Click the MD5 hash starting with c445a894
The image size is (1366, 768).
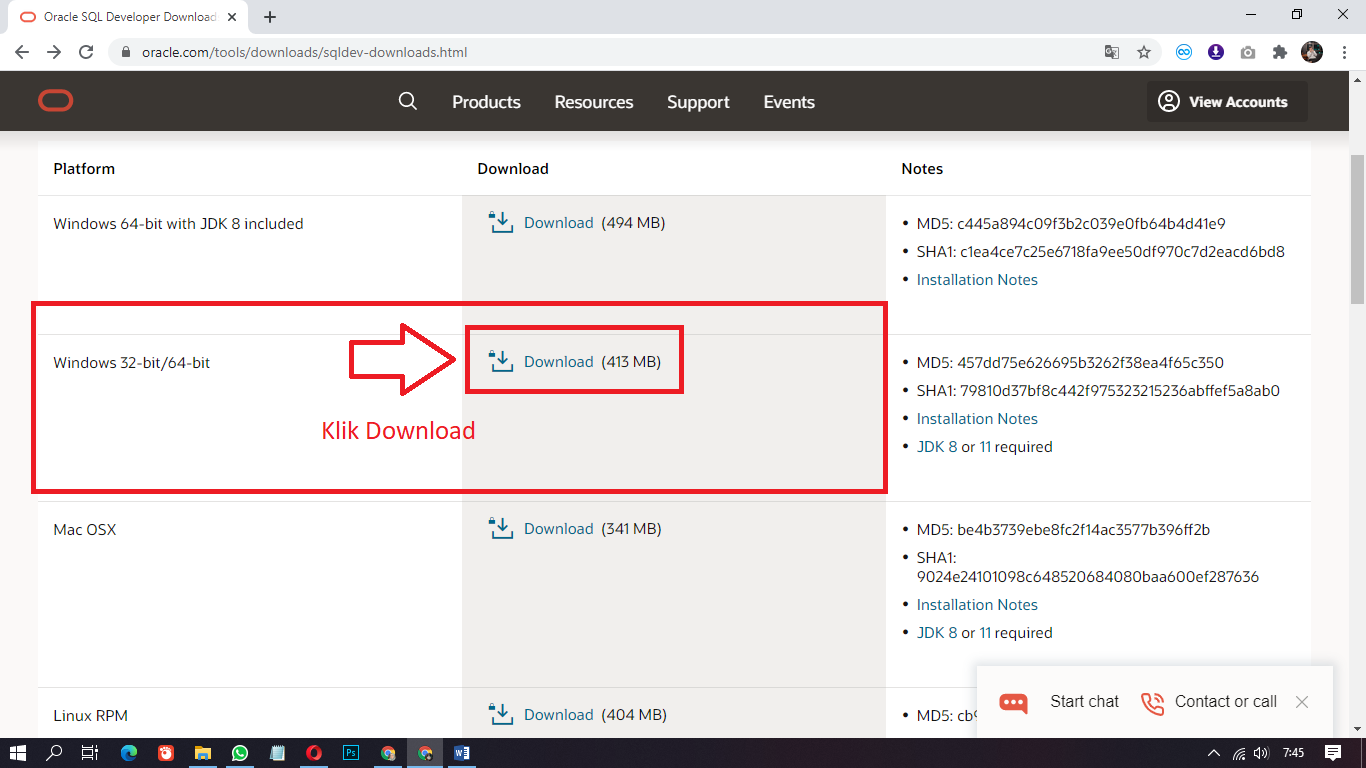pos(1091,224)
